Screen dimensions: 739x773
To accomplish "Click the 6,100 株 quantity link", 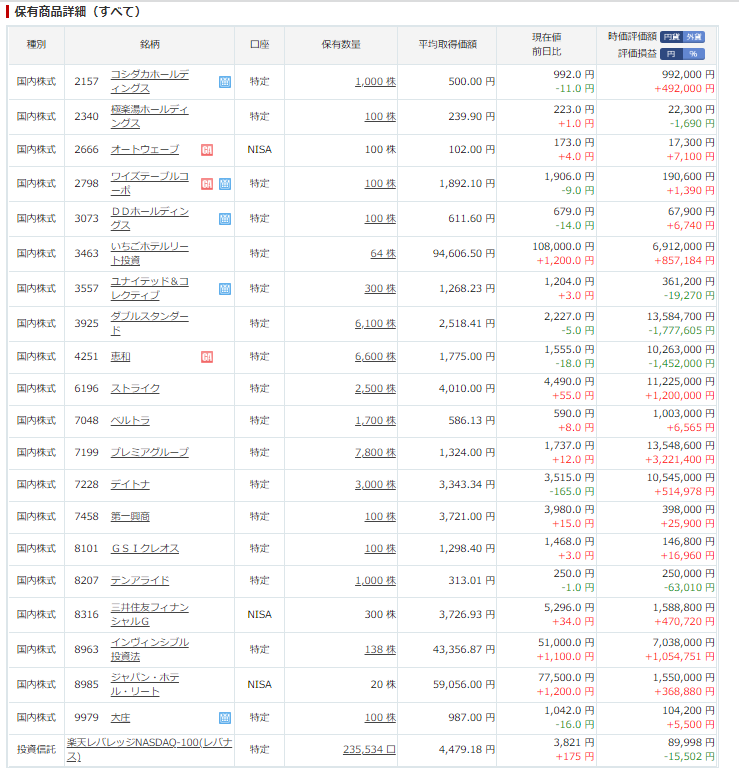I will pos(375,323).
